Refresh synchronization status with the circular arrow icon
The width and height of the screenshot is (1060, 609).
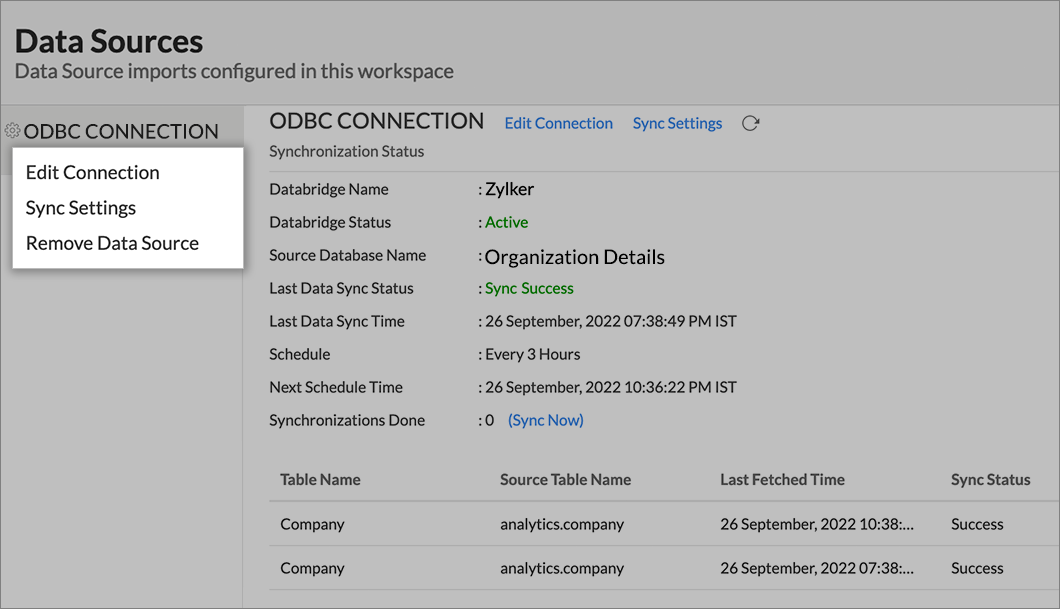[x=751, y=123]
